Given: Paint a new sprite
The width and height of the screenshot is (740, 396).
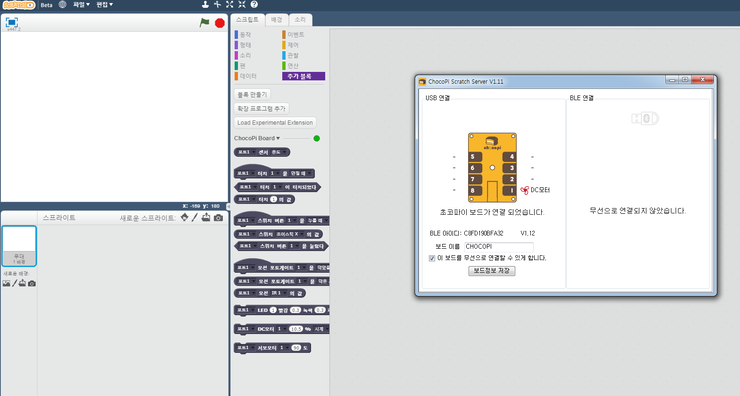Looking at the screenshot, I should [x=194, y=217].
